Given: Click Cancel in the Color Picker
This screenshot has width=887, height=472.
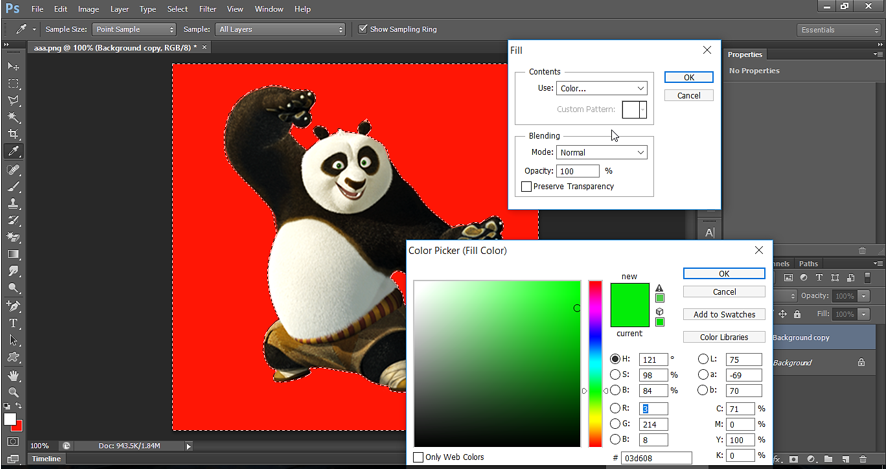Looking at the screenshot, I should point(724,292).
